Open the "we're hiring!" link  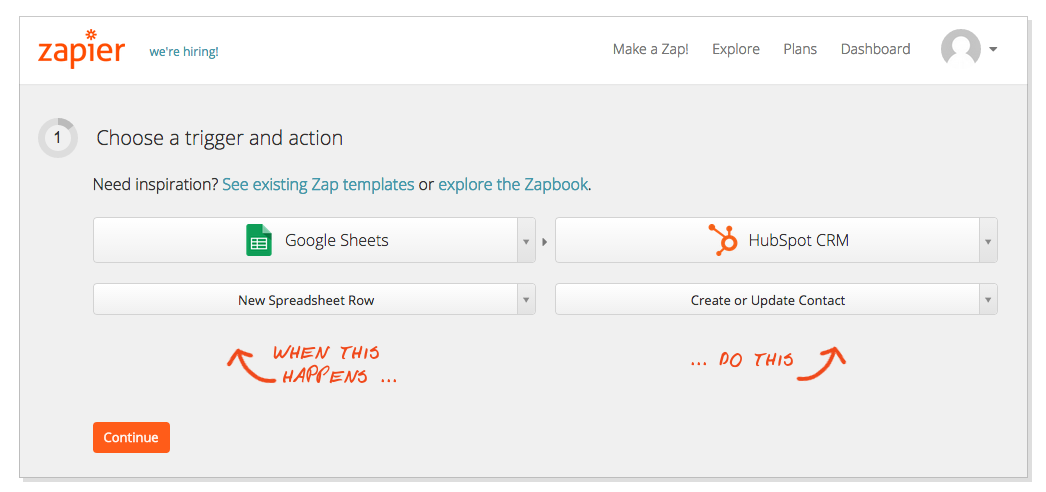tap(183, 51)
